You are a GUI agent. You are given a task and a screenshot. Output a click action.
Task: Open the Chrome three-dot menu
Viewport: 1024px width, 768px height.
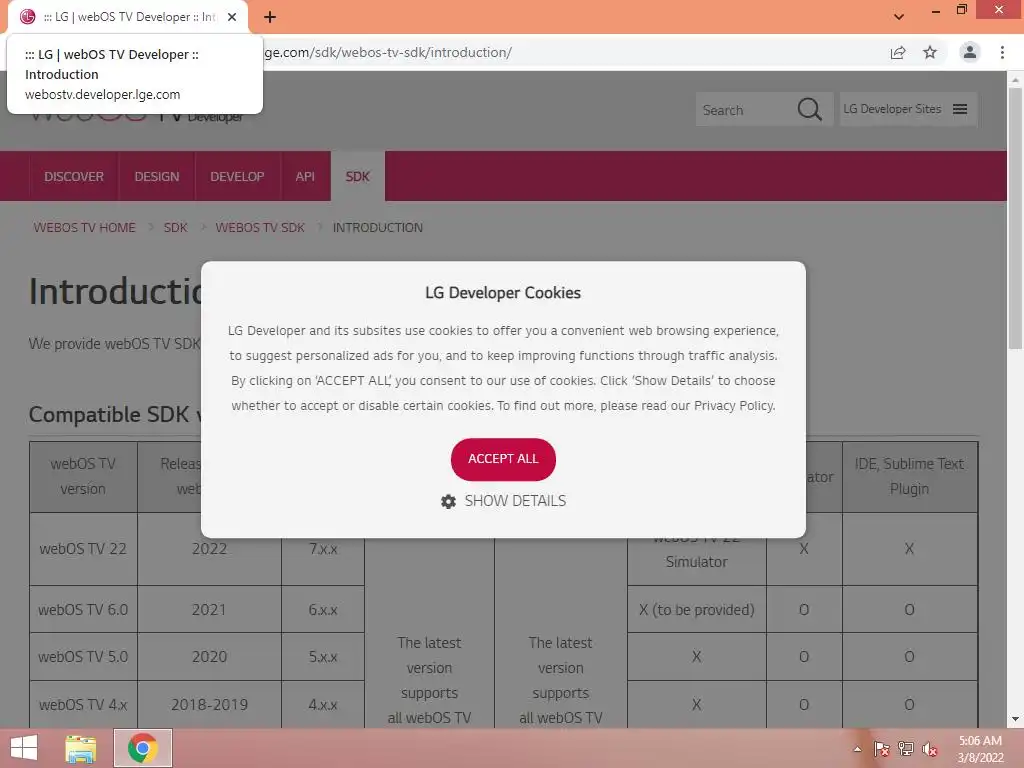point(1002,52)
